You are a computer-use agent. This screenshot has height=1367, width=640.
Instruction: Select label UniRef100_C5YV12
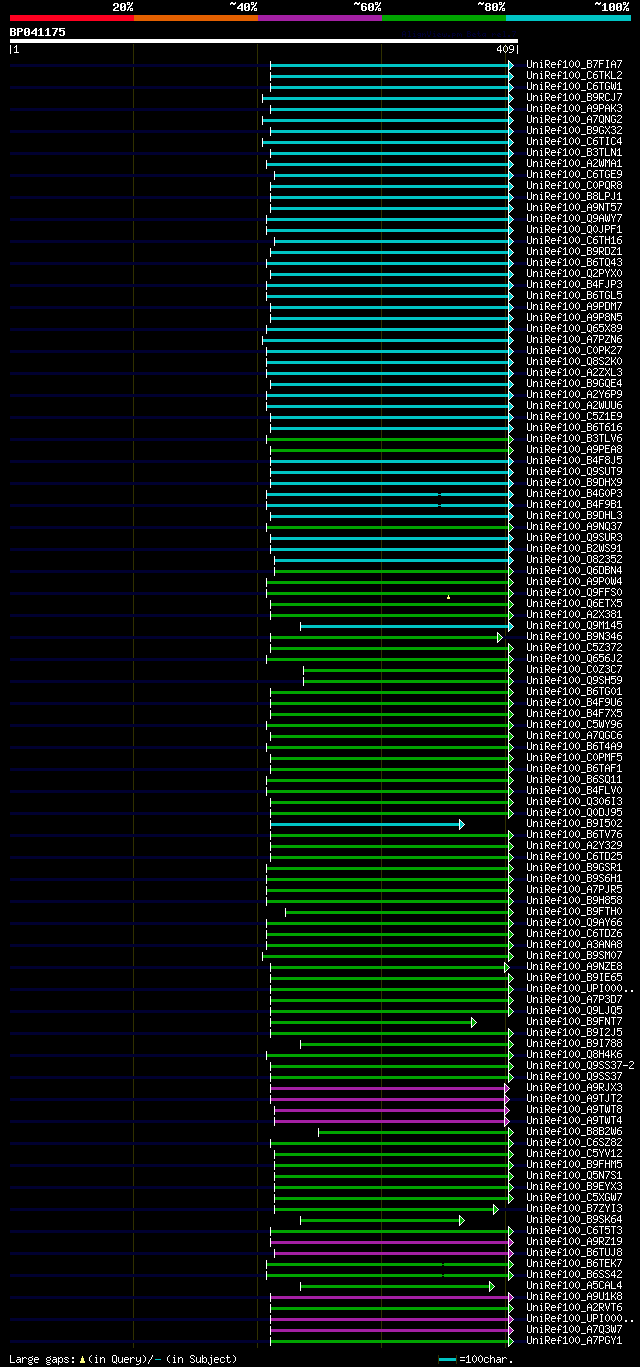pyautogui.click(x=574, y=1153)
